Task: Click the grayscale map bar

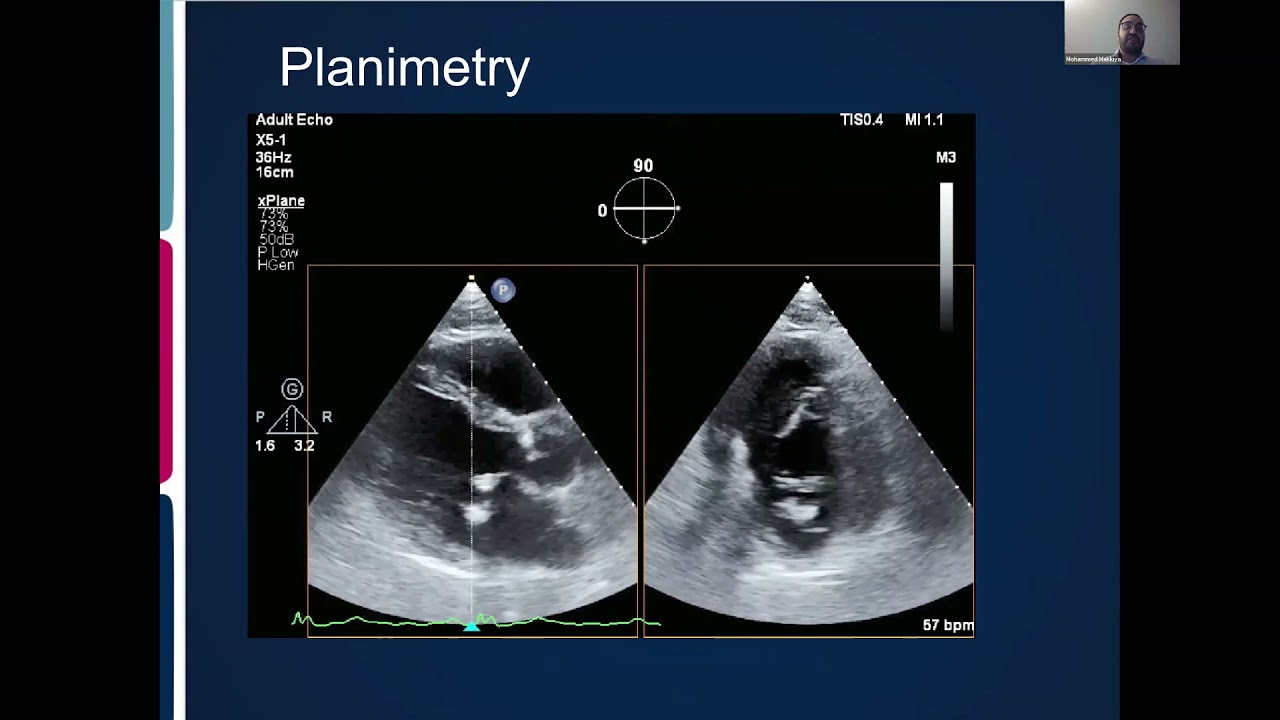Action: (946, 255)
